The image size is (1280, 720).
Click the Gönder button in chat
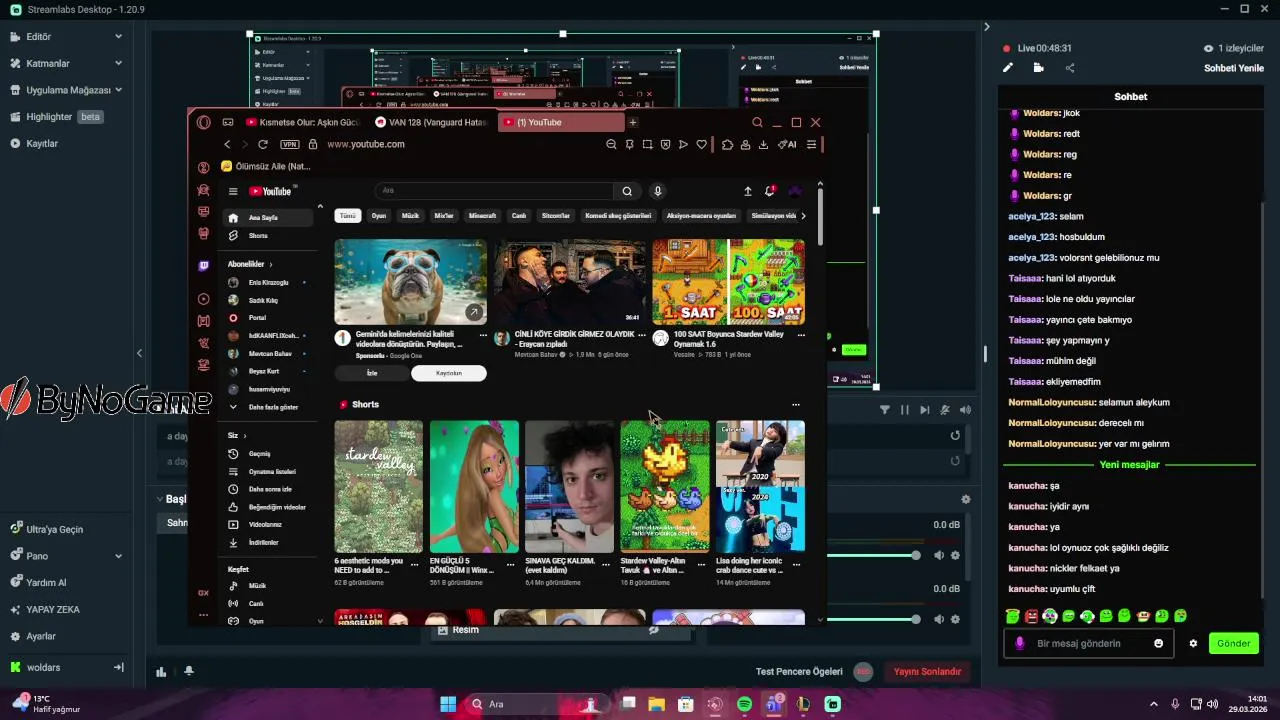1233,644
